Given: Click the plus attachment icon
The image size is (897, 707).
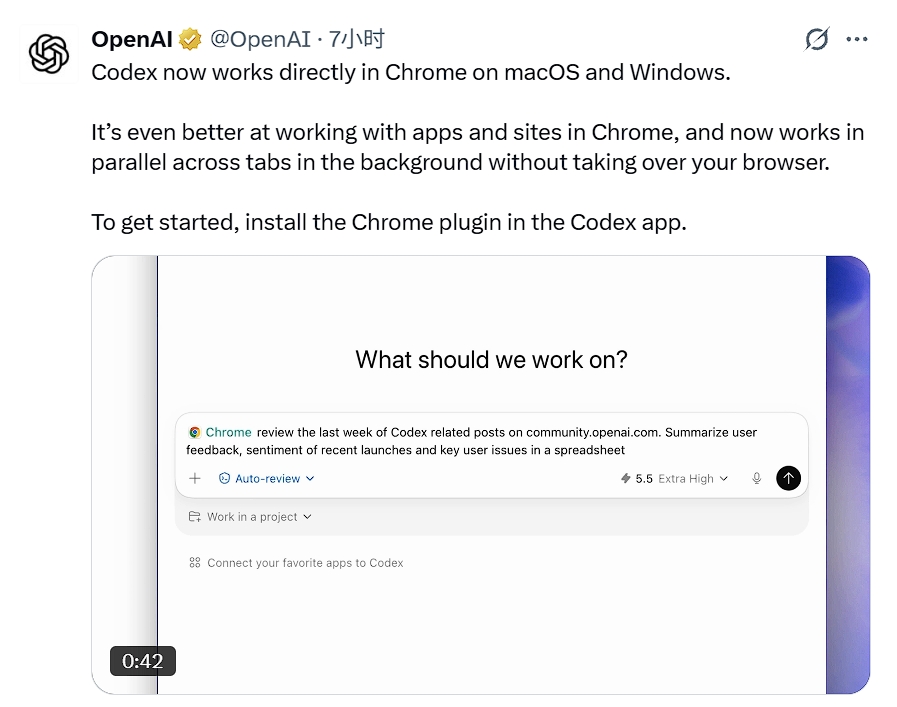Looking at the screenshot, I should (195, 478).
